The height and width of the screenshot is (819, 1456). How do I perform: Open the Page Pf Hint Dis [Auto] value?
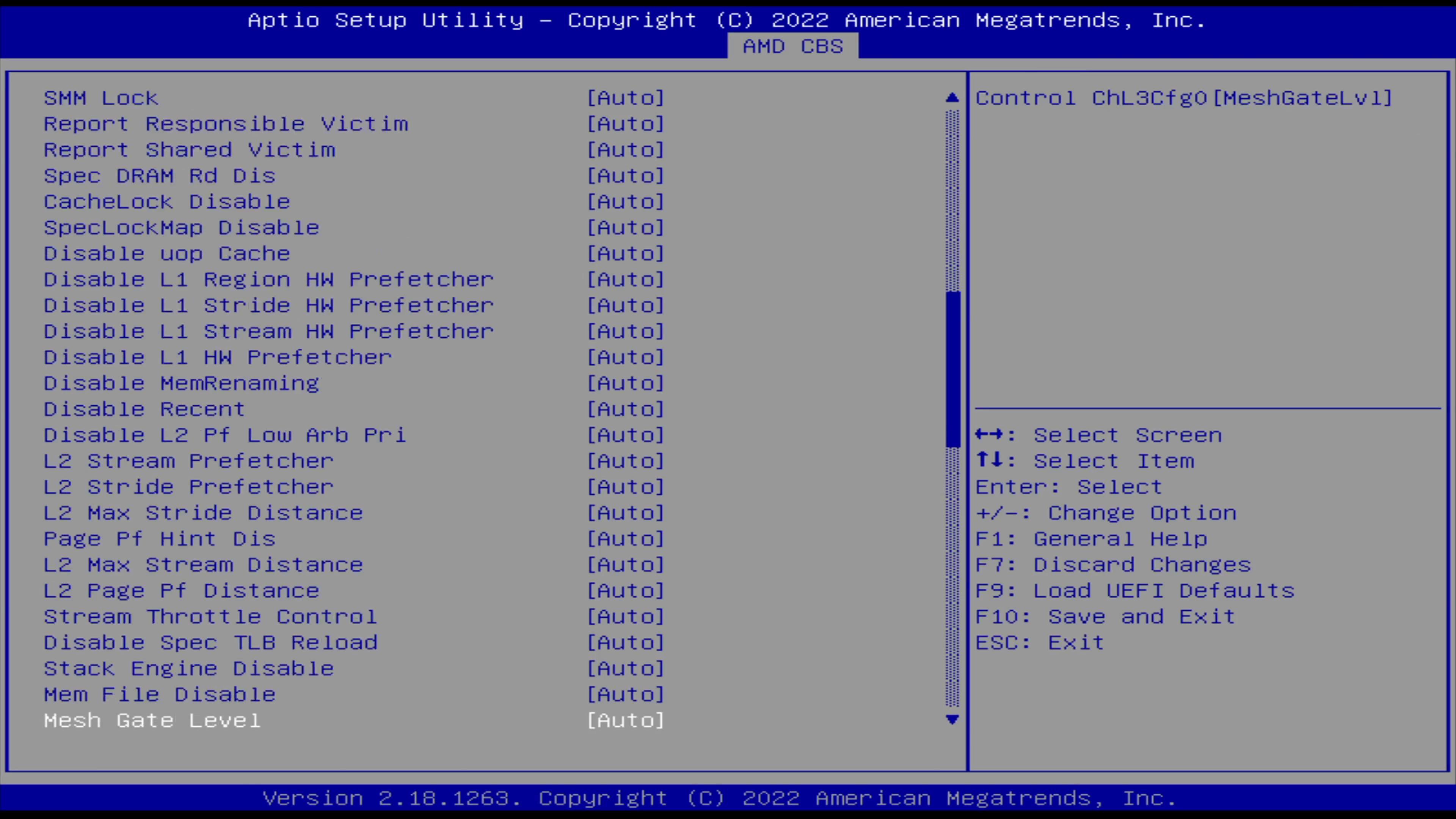[x=626, y=539]
